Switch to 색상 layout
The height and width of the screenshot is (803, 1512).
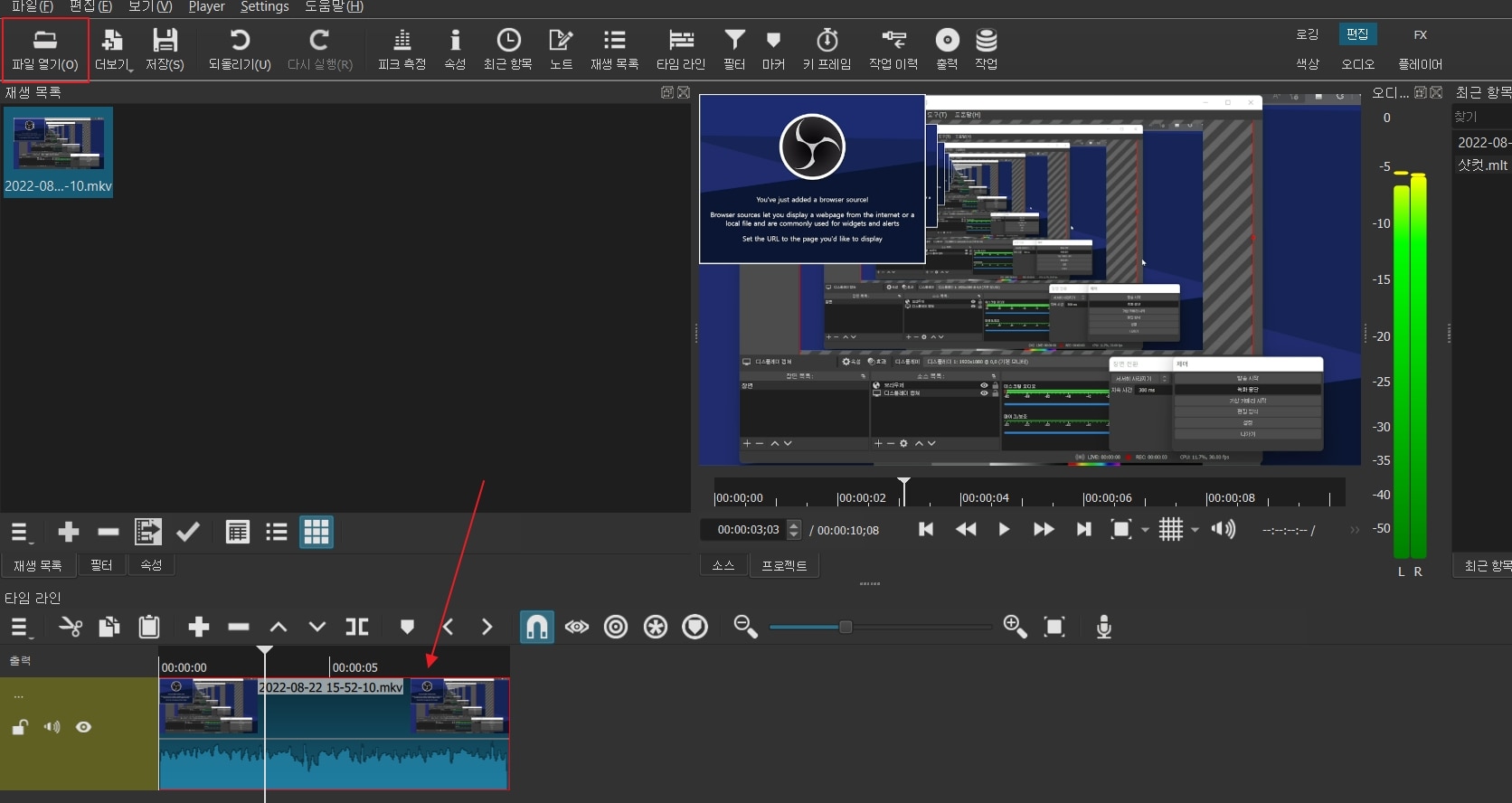point(1308,64)
